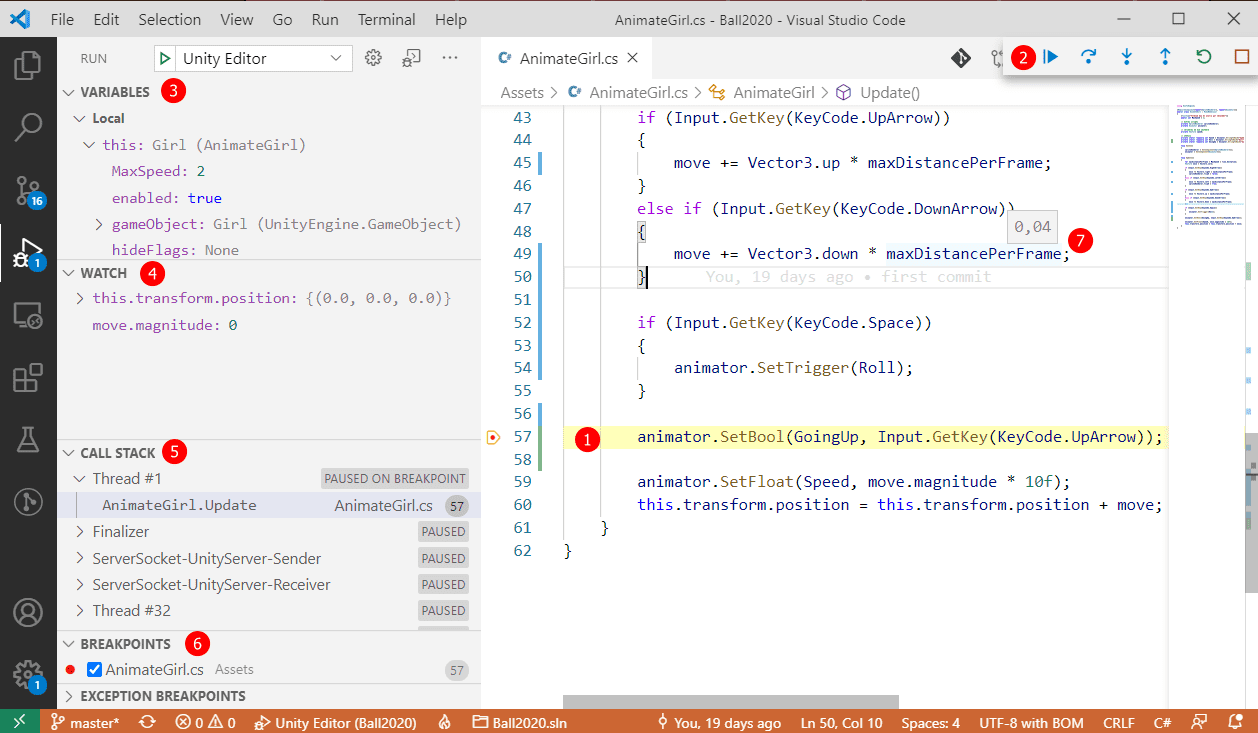Click the Continue debug button
The image size is (1258, 733).
click(x=1050, y=58)
